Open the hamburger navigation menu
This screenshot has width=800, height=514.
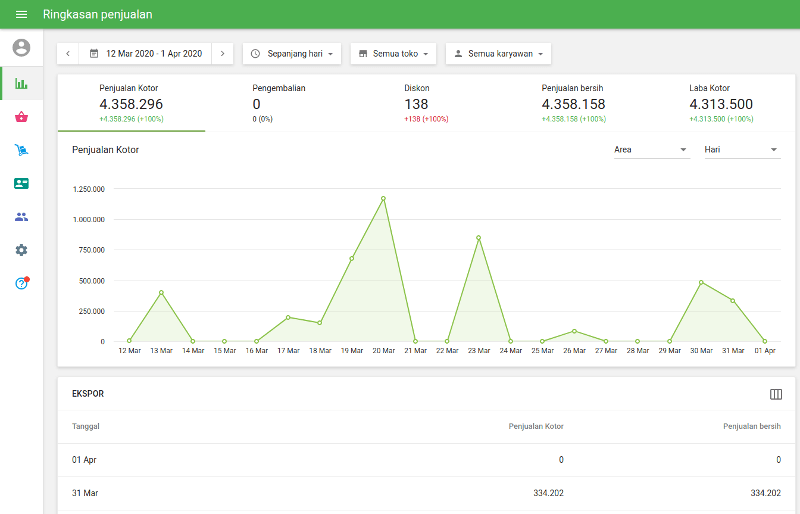click(x=21, y=14)
